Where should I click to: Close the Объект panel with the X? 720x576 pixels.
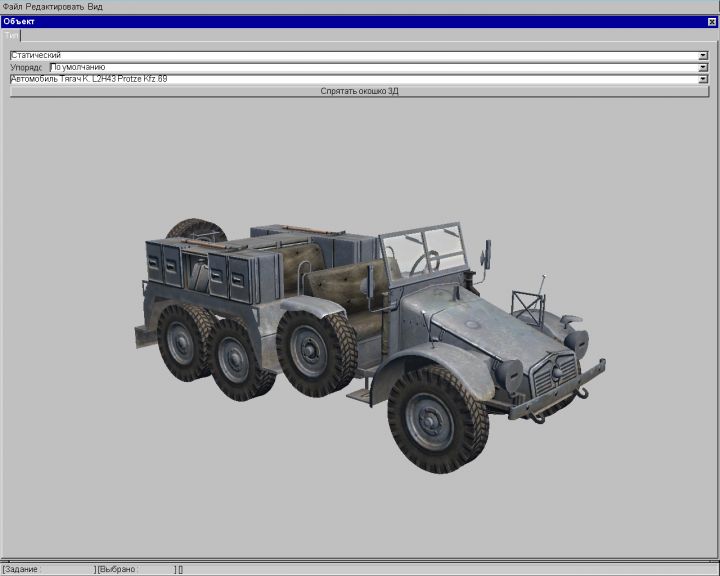[x=711, y=21]
